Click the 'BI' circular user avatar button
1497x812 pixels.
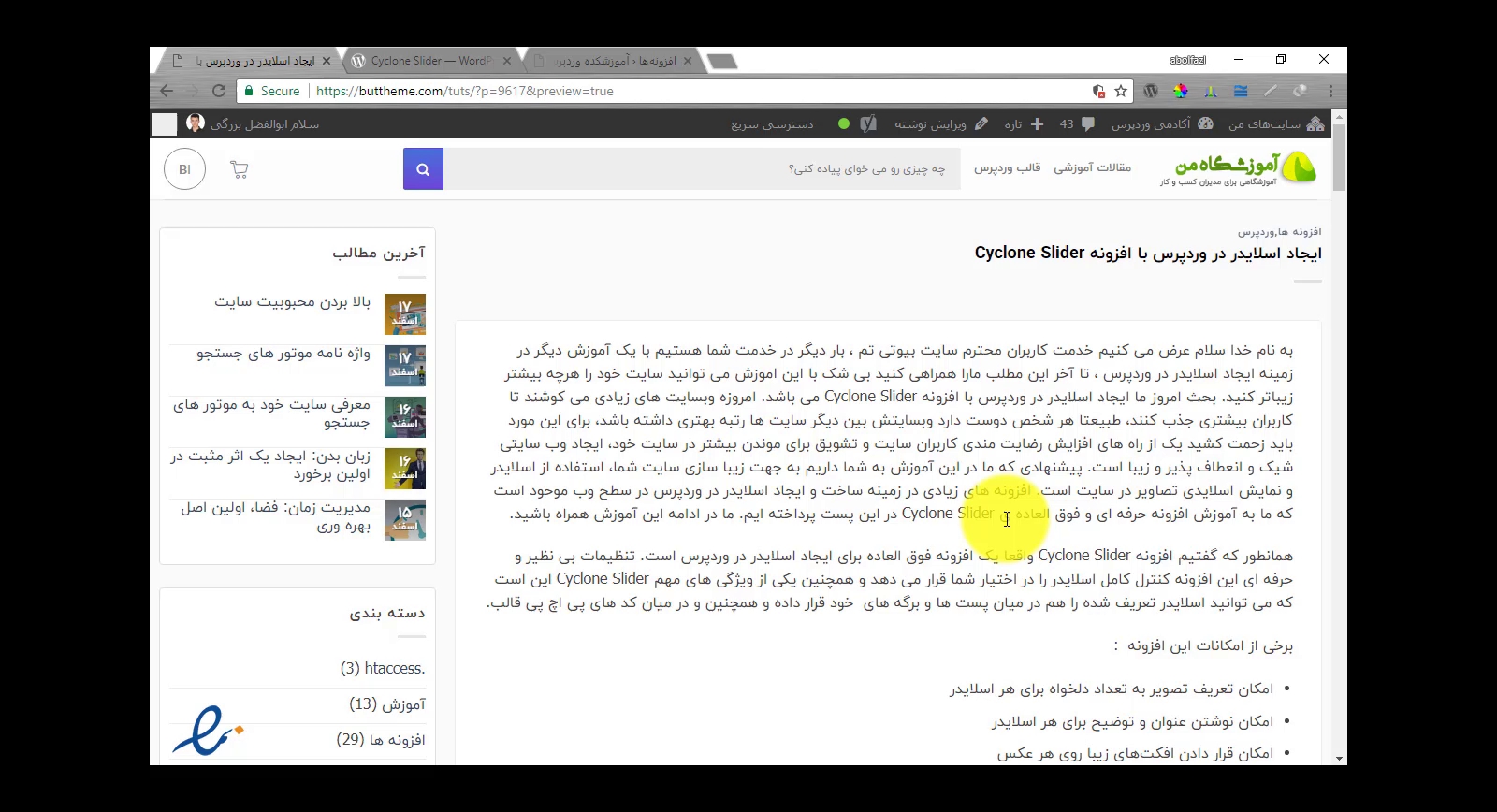[184, 169]
